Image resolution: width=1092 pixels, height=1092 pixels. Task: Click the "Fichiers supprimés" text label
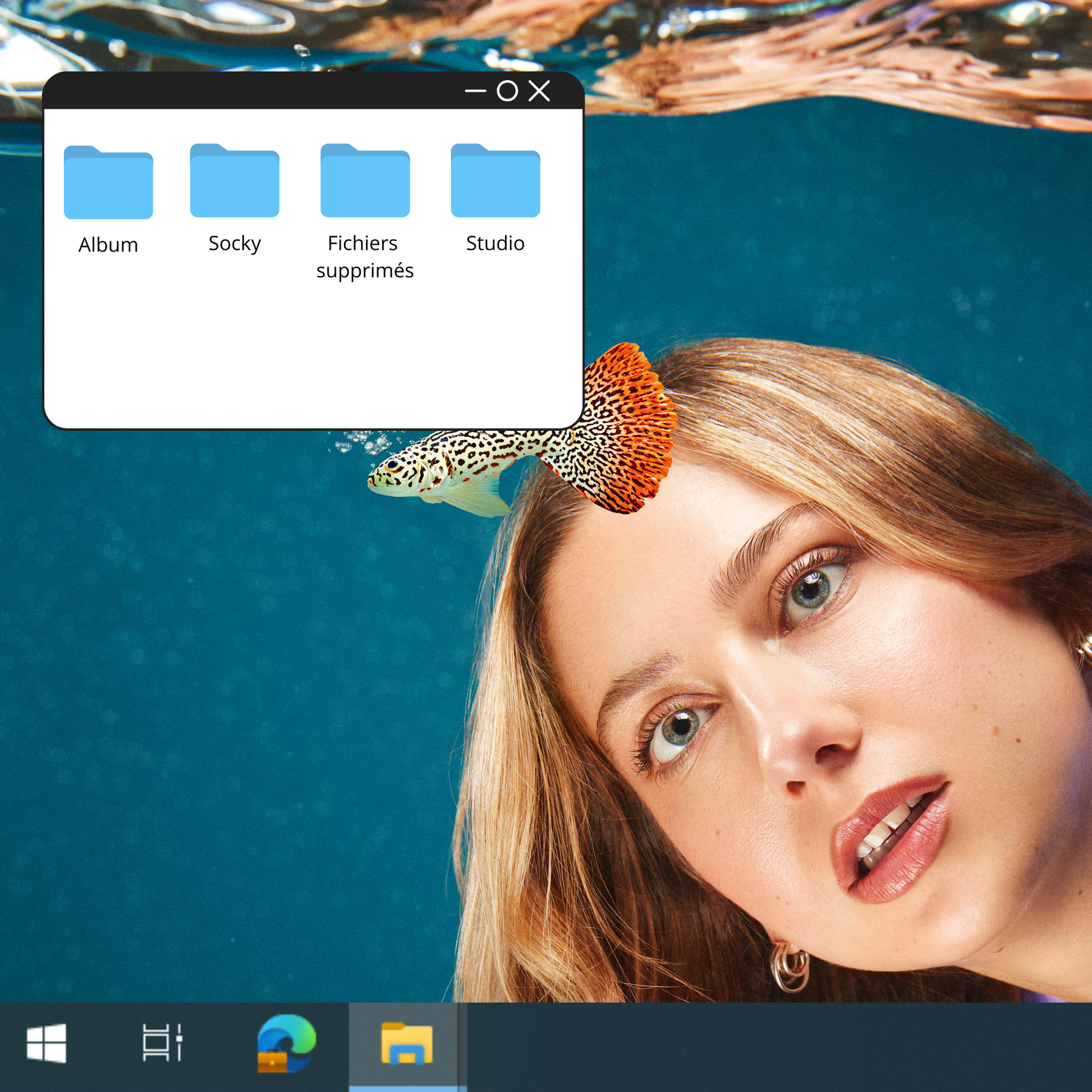pos(365,257)
